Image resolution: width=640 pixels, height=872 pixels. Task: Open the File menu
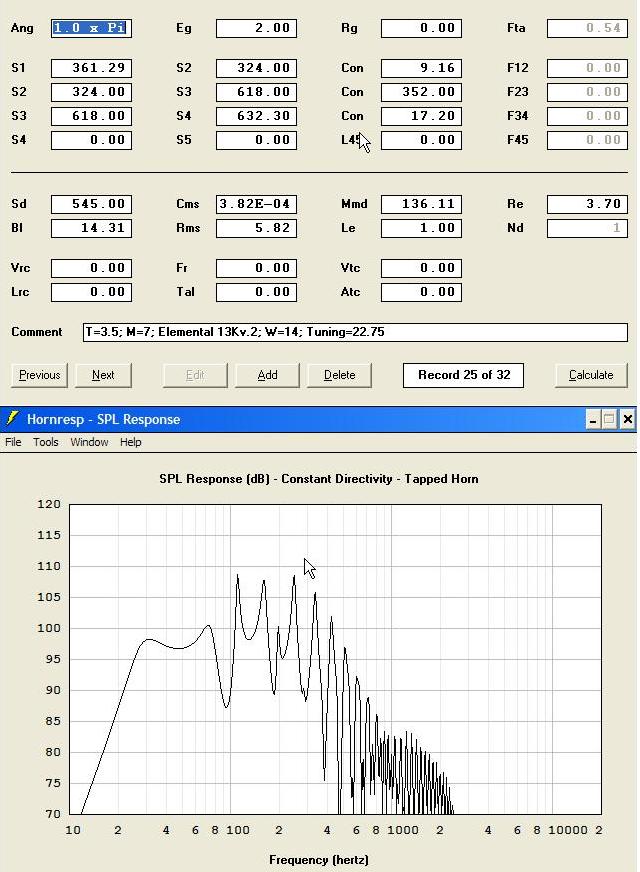13,442
